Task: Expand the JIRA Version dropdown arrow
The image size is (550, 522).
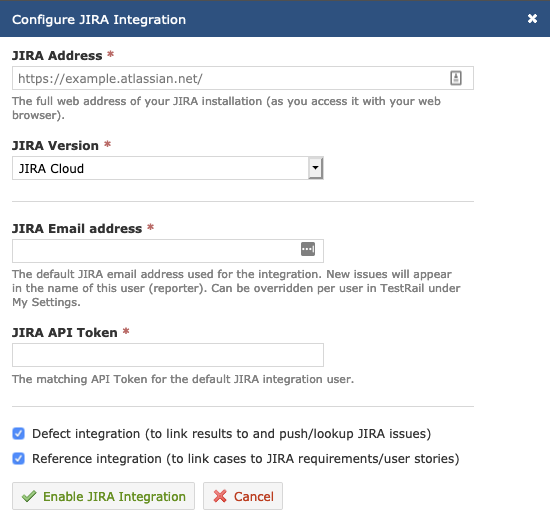Action: pos(315,168)
